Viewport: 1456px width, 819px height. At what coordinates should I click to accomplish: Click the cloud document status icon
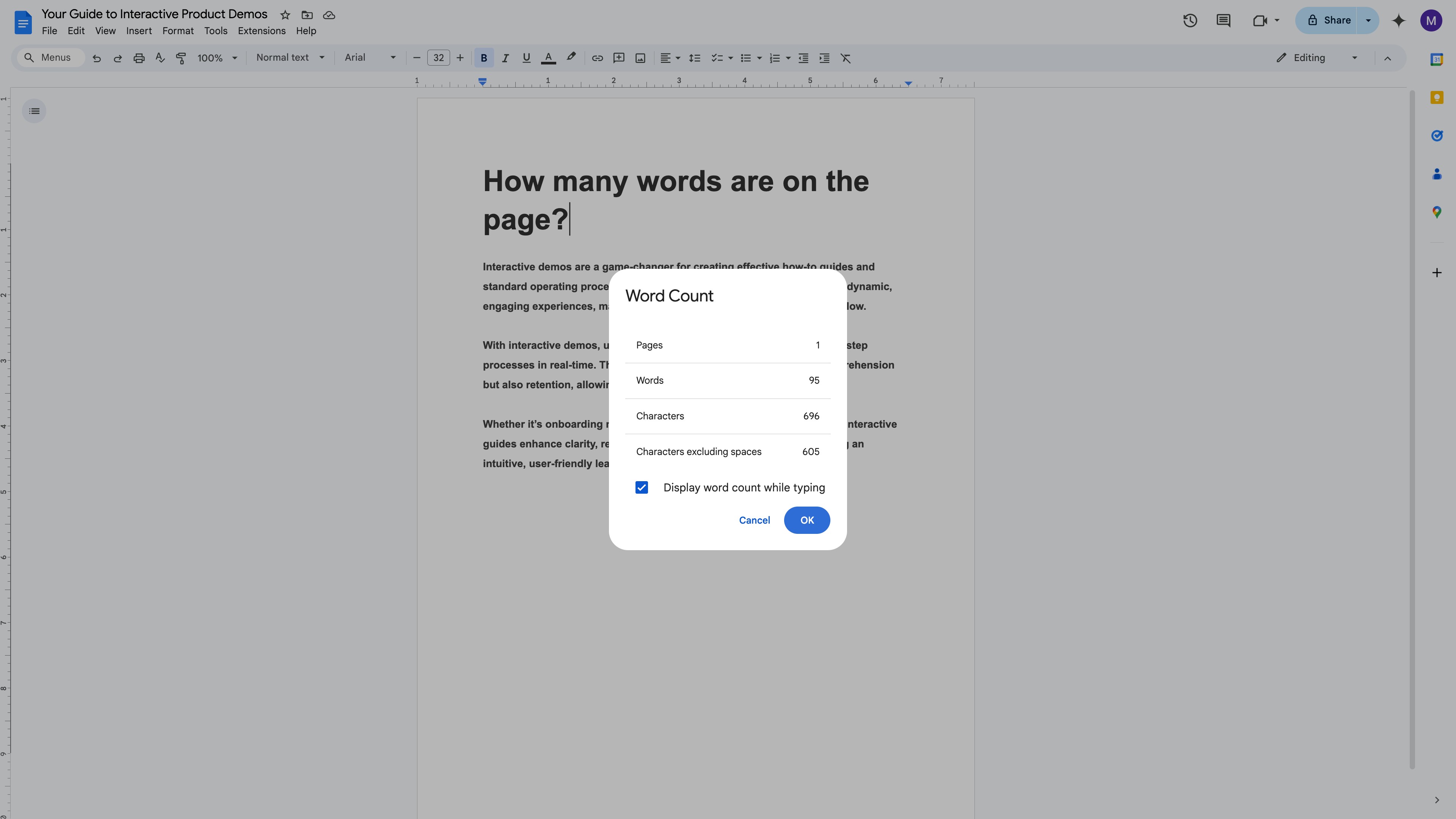click(329, 15)
